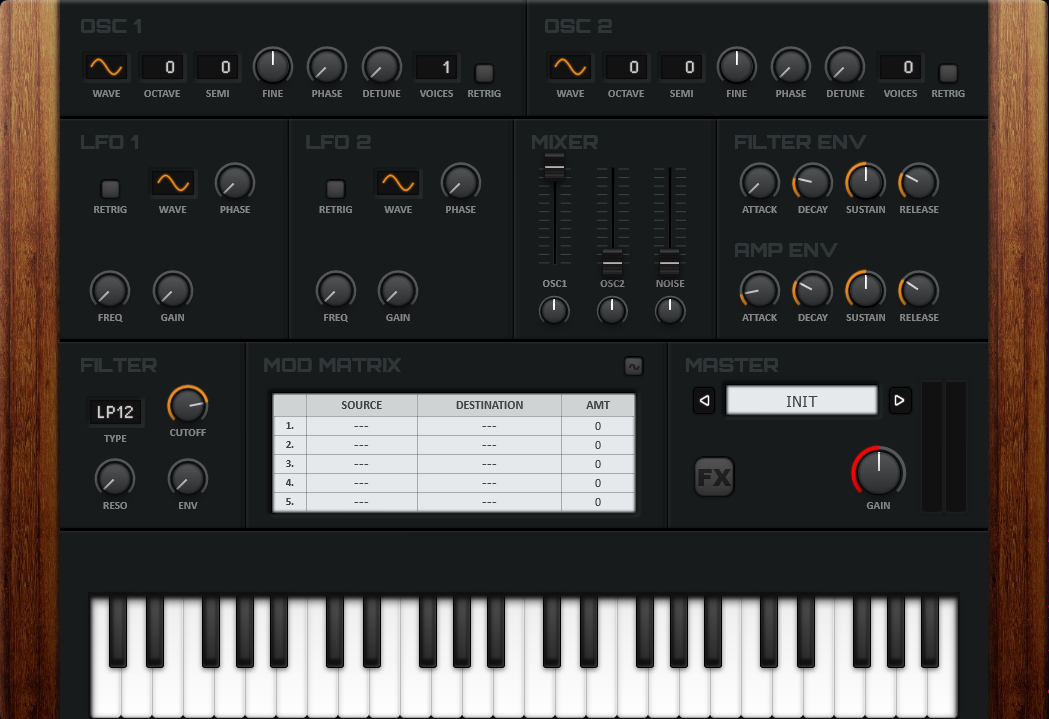This screenshot has height=719, width=1049.
Task: Click the LFO 1 freq knob
Action: pos(110,291)
